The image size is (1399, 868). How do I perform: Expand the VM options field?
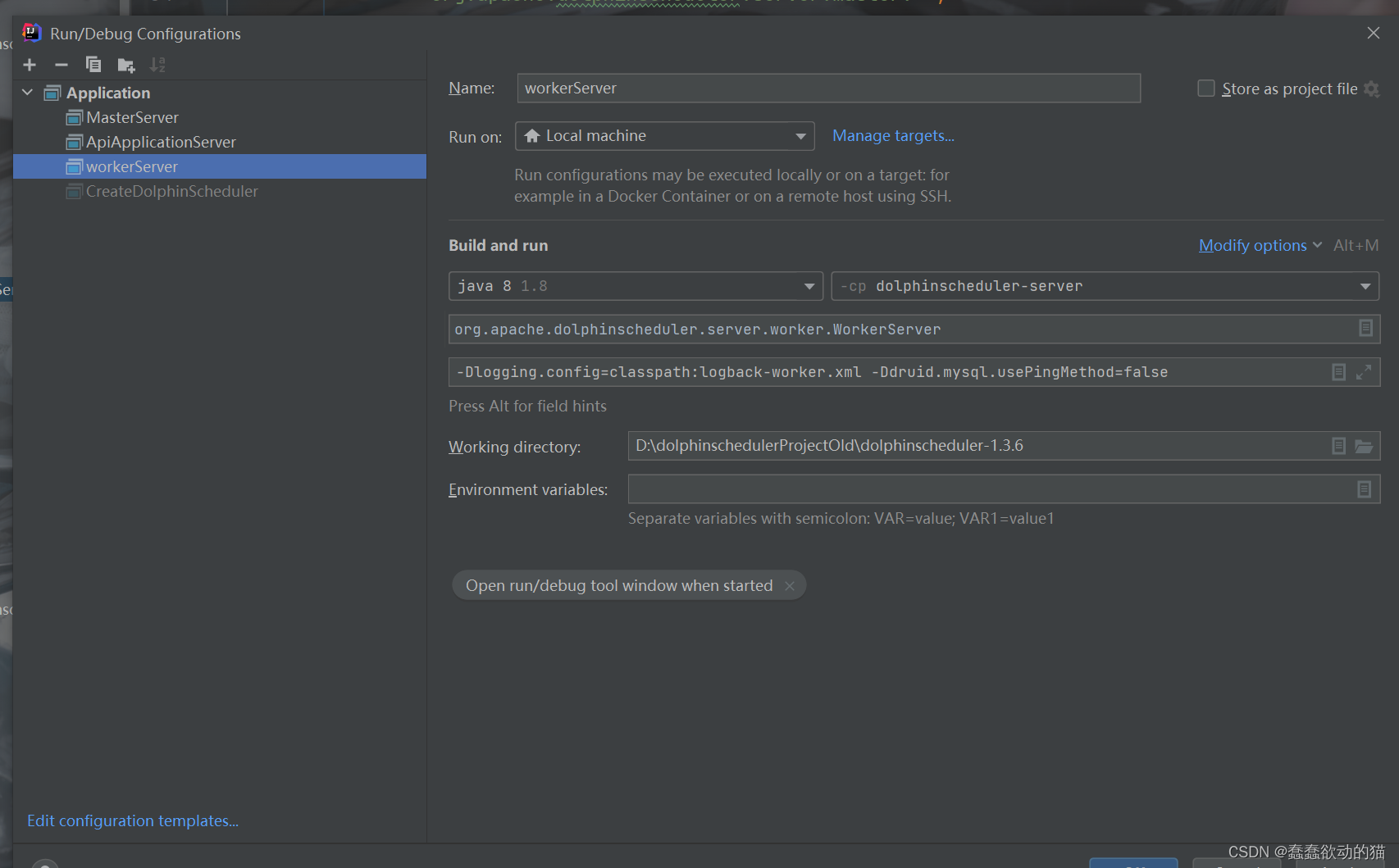(x=1364, y=372)
